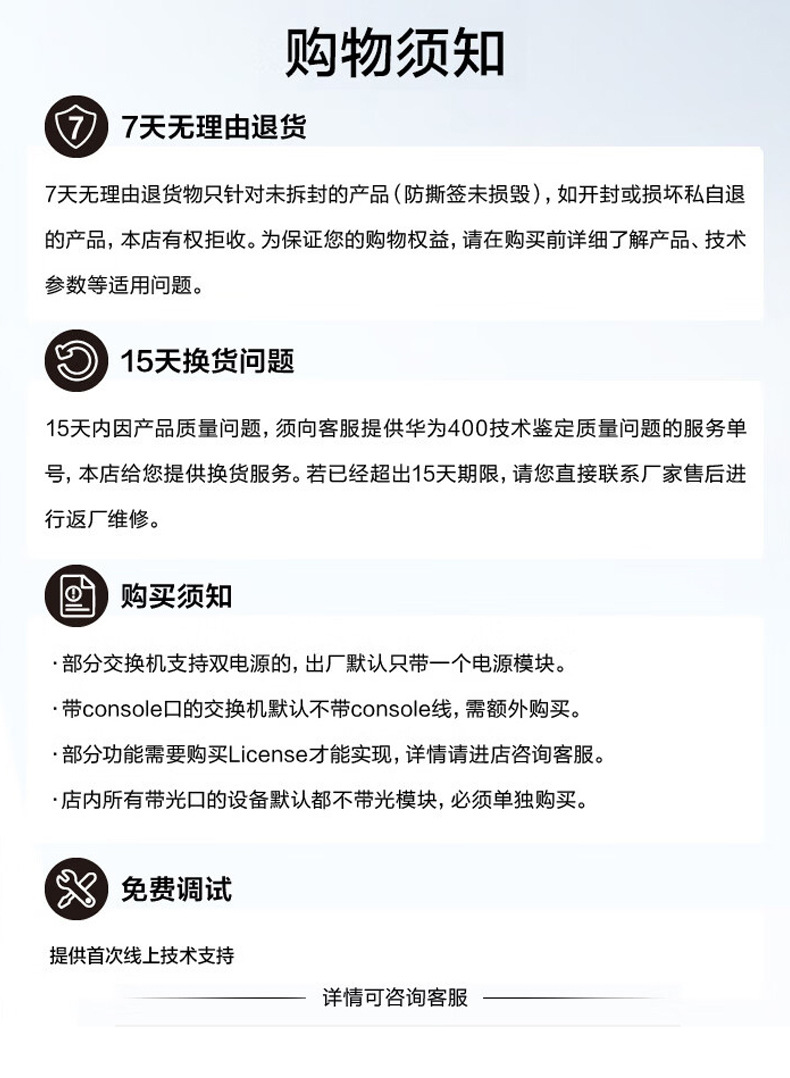Screen dimensions: 790x1078
Task: Click the shield 7 icon
Action: [76, 126]
